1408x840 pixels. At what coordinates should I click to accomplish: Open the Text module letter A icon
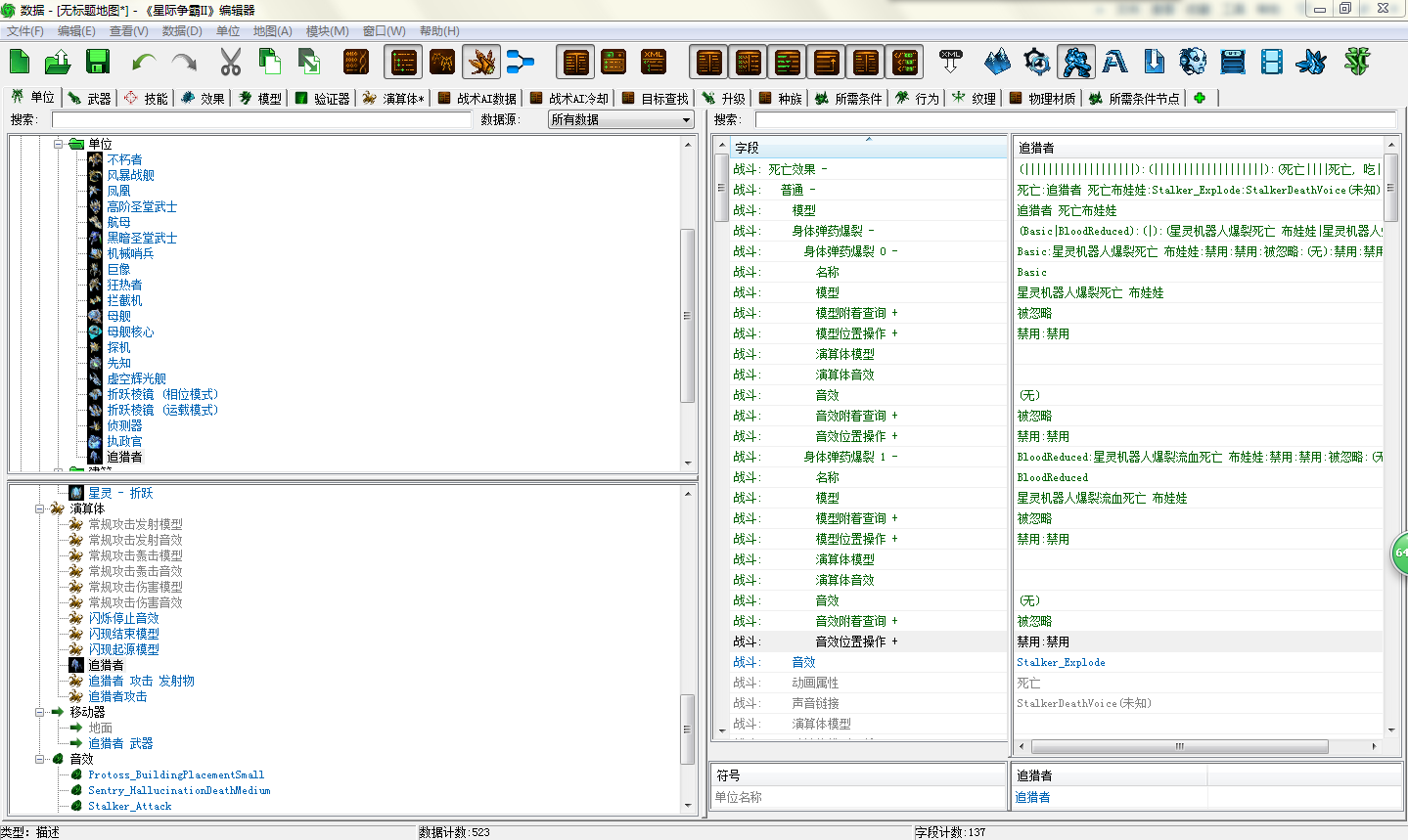[x=1114, y=63]
